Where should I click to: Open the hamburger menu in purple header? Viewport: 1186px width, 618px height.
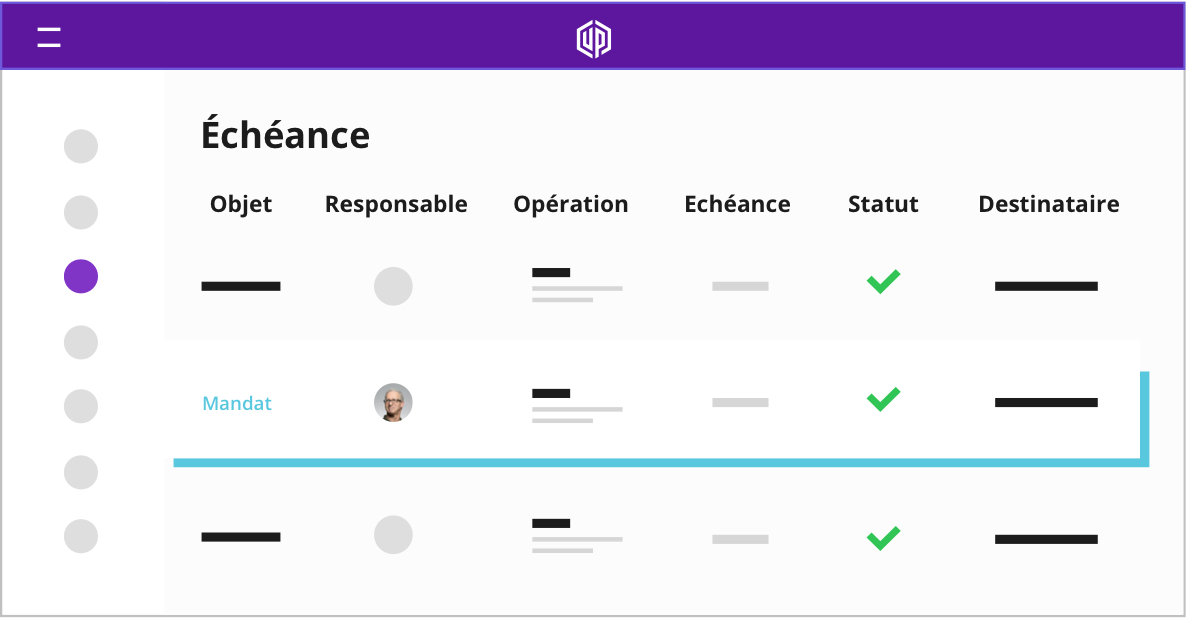click(x=49, y=37)
